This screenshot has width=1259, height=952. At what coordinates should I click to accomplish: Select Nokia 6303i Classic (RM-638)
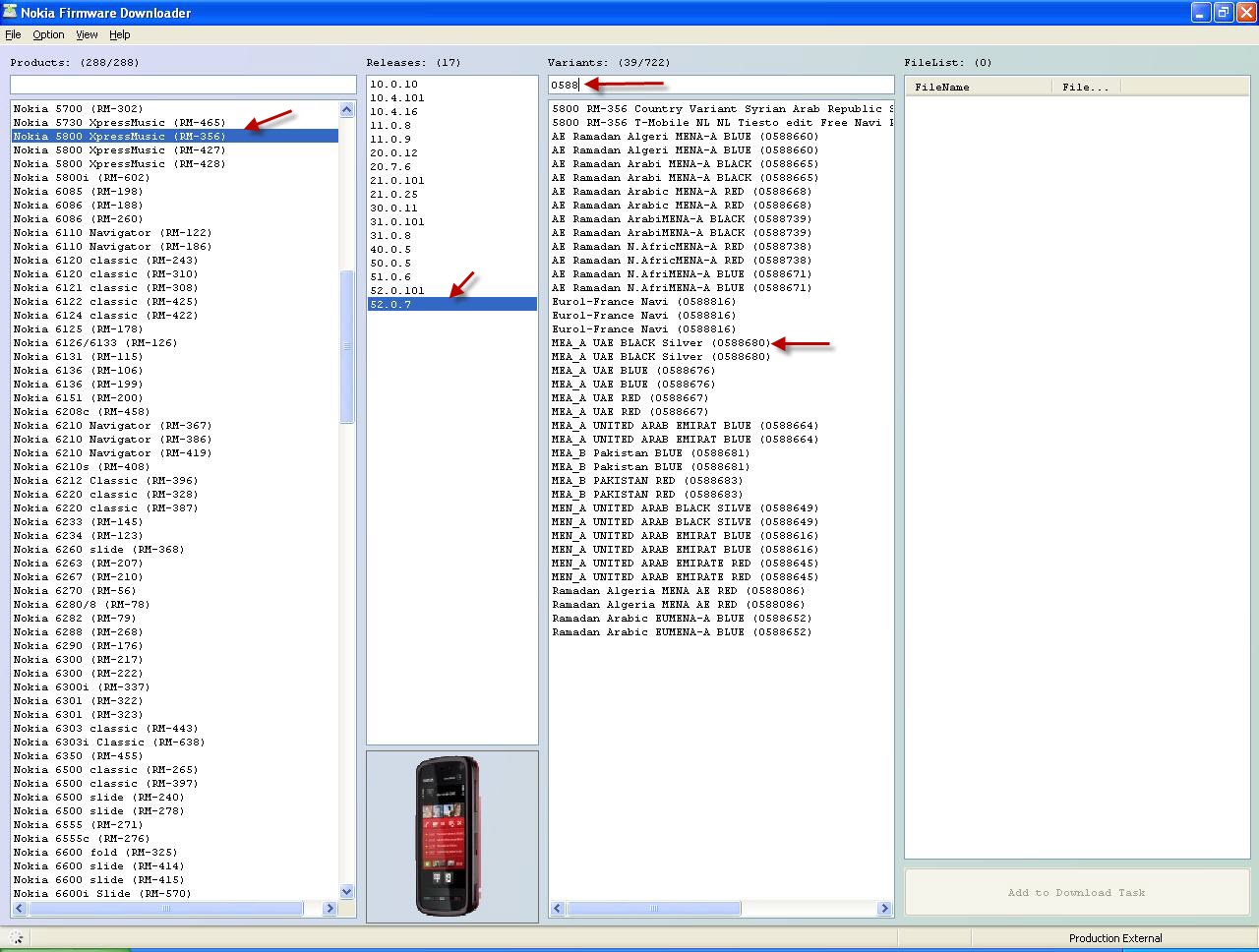click(175, 743)
